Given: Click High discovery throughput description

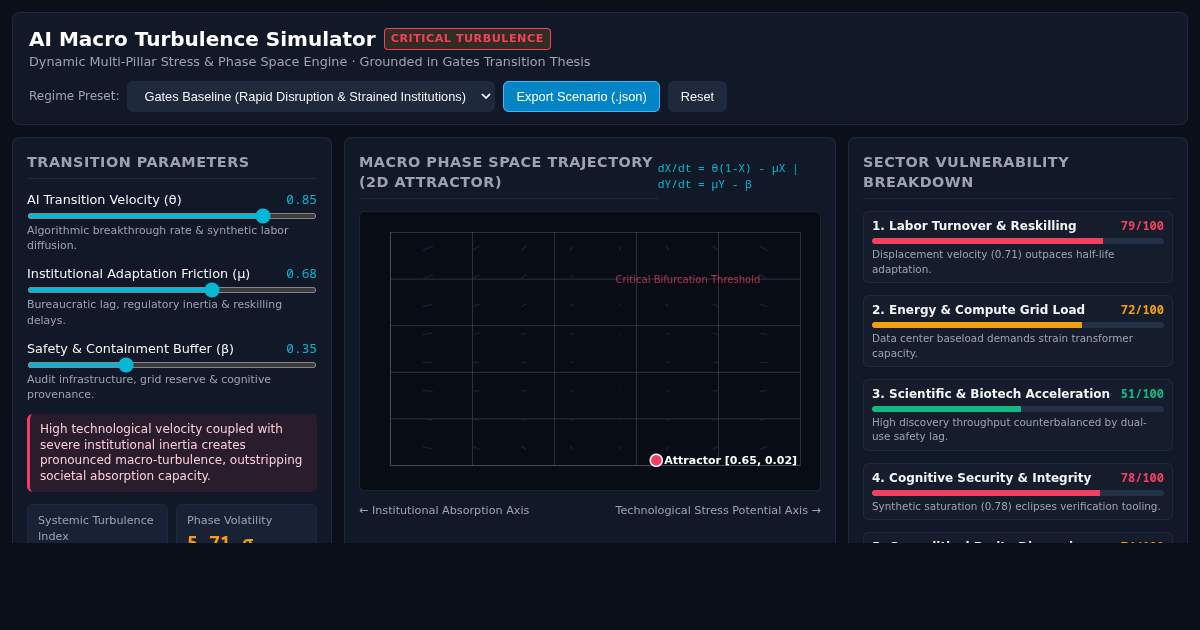Looking at the screenshot, I should click(1009, 430).
